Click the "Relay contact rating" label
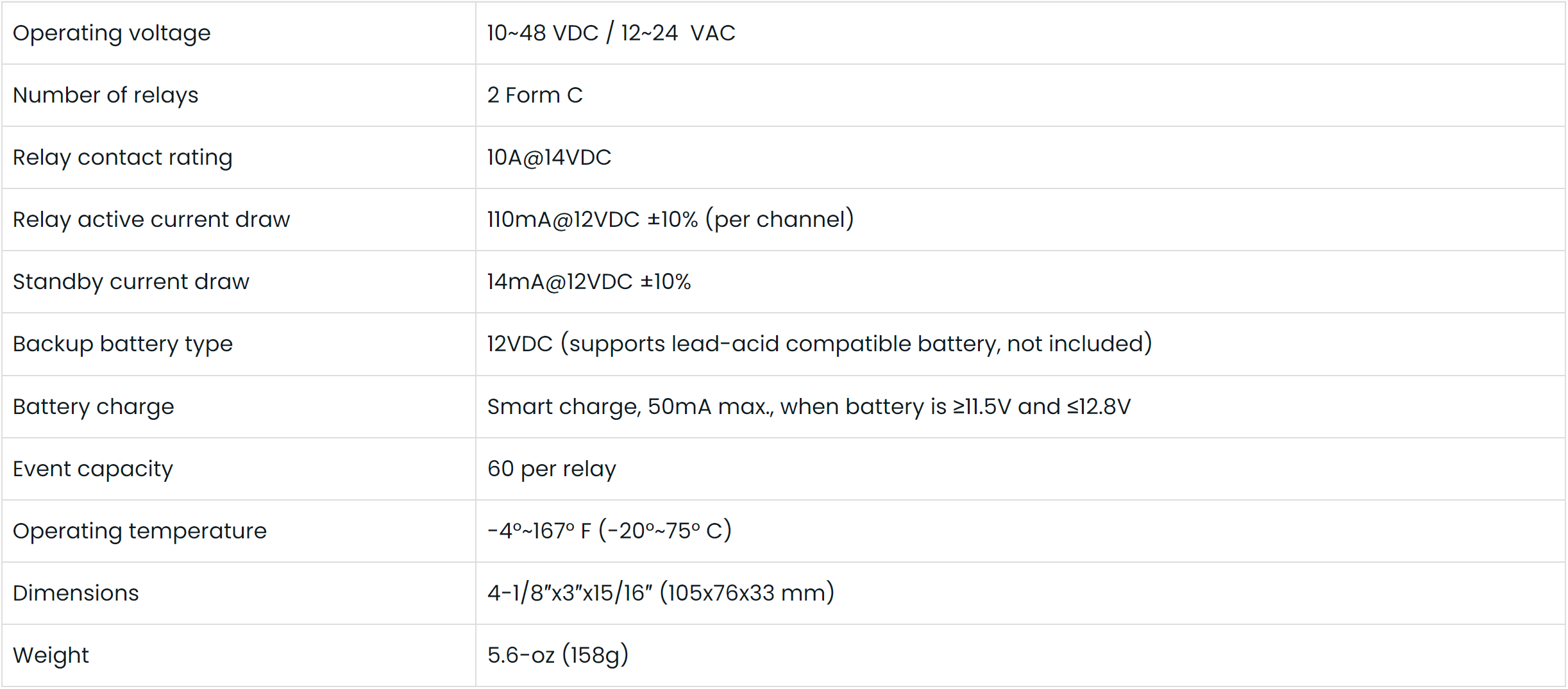 (x=122, y=158)
